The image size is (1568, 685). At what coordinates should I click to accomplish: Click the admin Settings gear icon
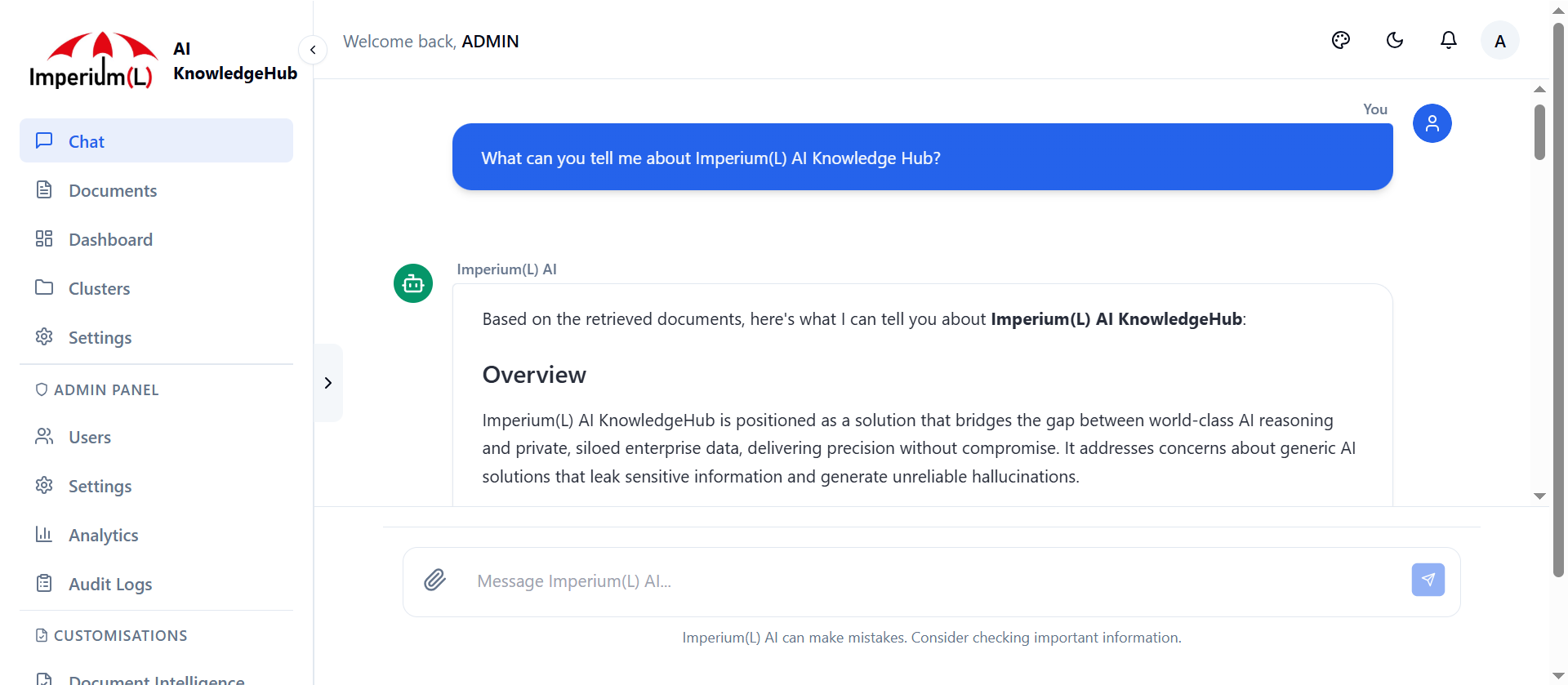pyautogui.click(x=44, y=485)
